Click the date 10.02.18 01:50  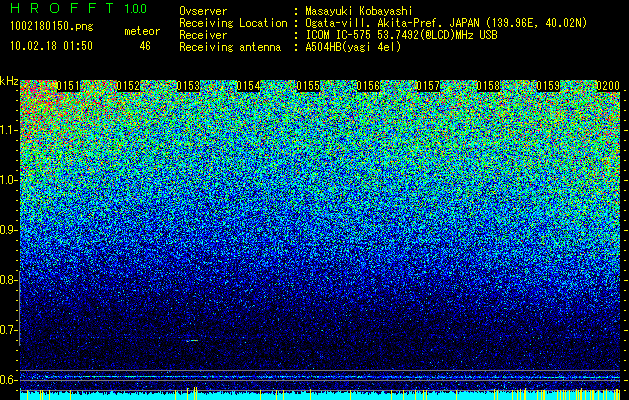tap(51, 45)
